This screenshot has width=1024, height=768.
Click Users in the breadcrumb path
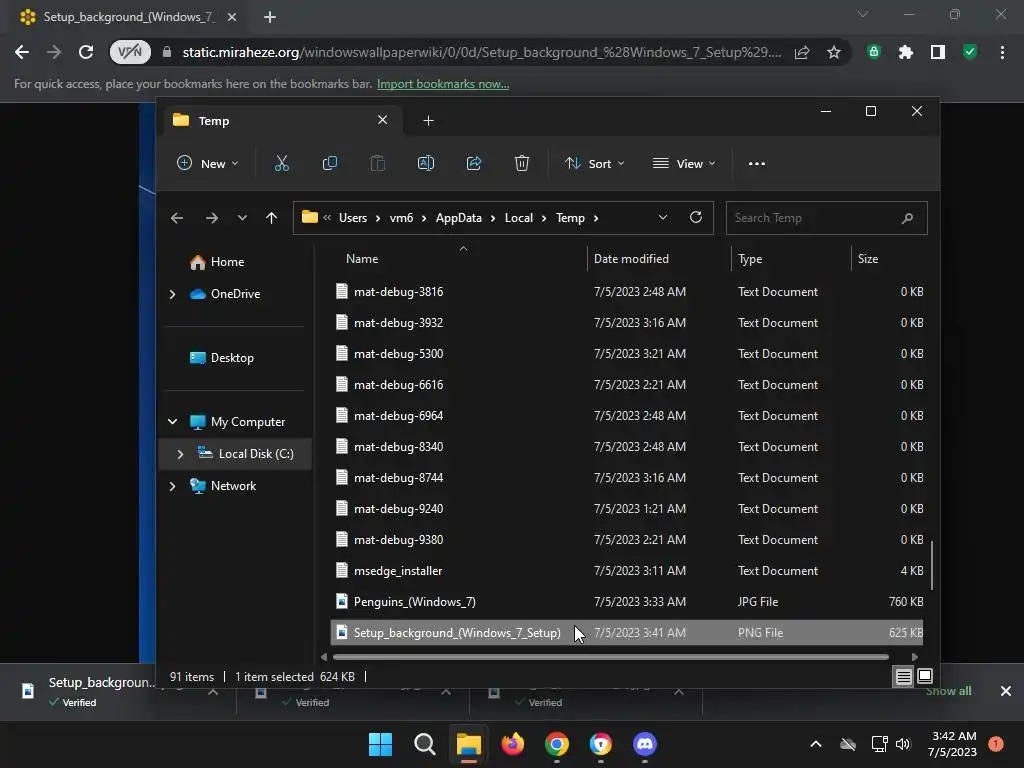[353, 218]
